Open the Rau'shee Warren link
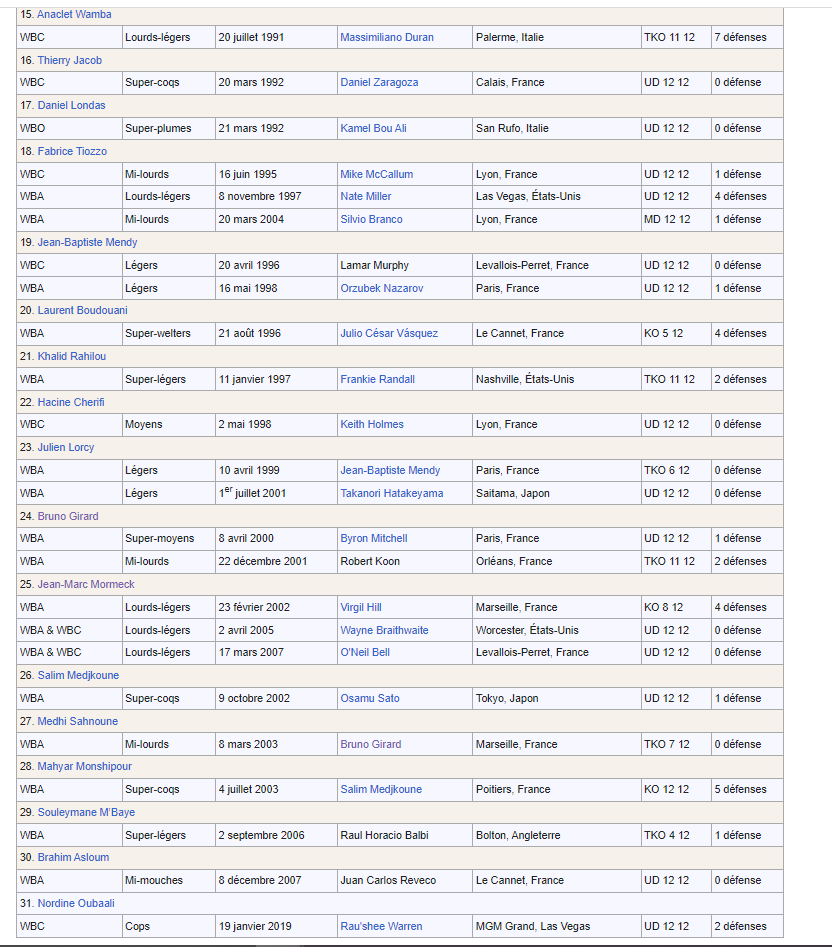The height and width of the screenshot is (947, 832). tap(380, 926)
